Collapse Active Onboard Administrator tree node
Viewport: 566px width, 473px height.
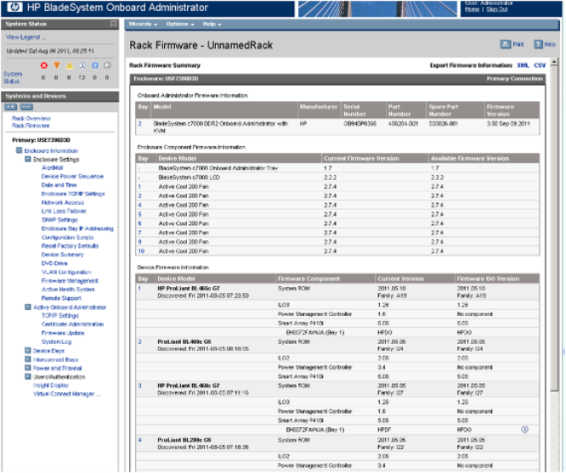27,307
